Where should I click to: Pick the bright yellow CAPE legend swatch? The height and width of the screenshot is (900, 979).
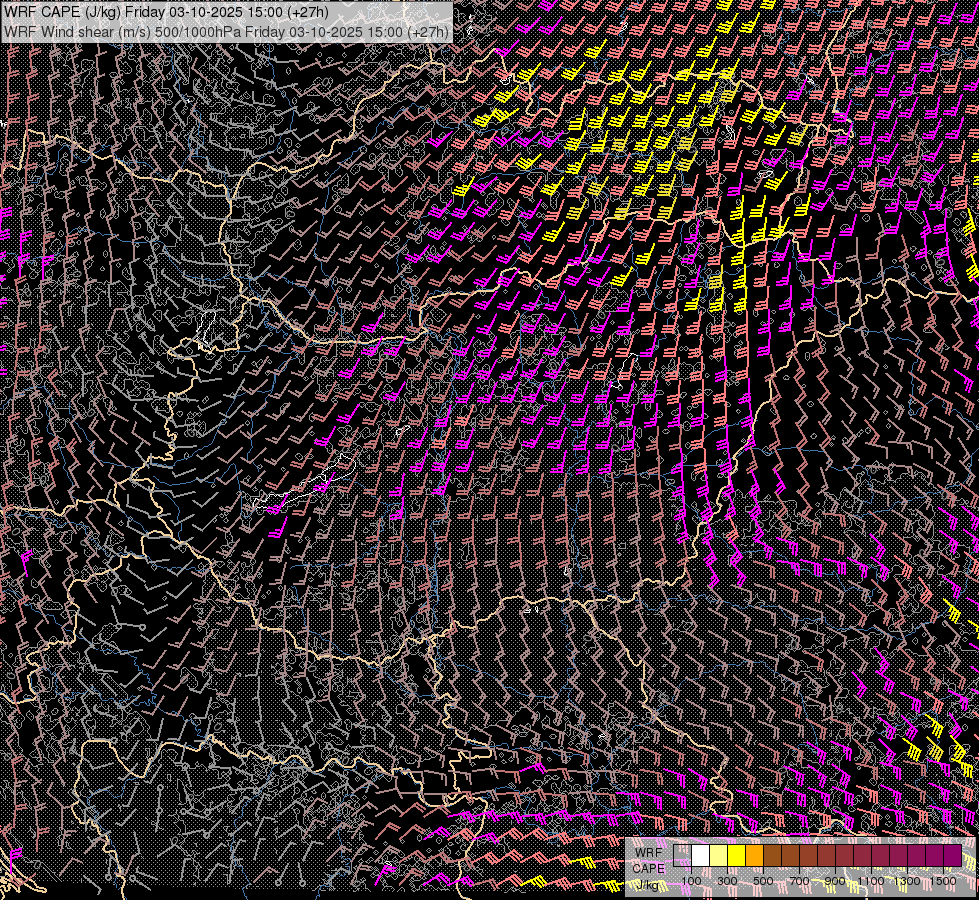point(737,856)
